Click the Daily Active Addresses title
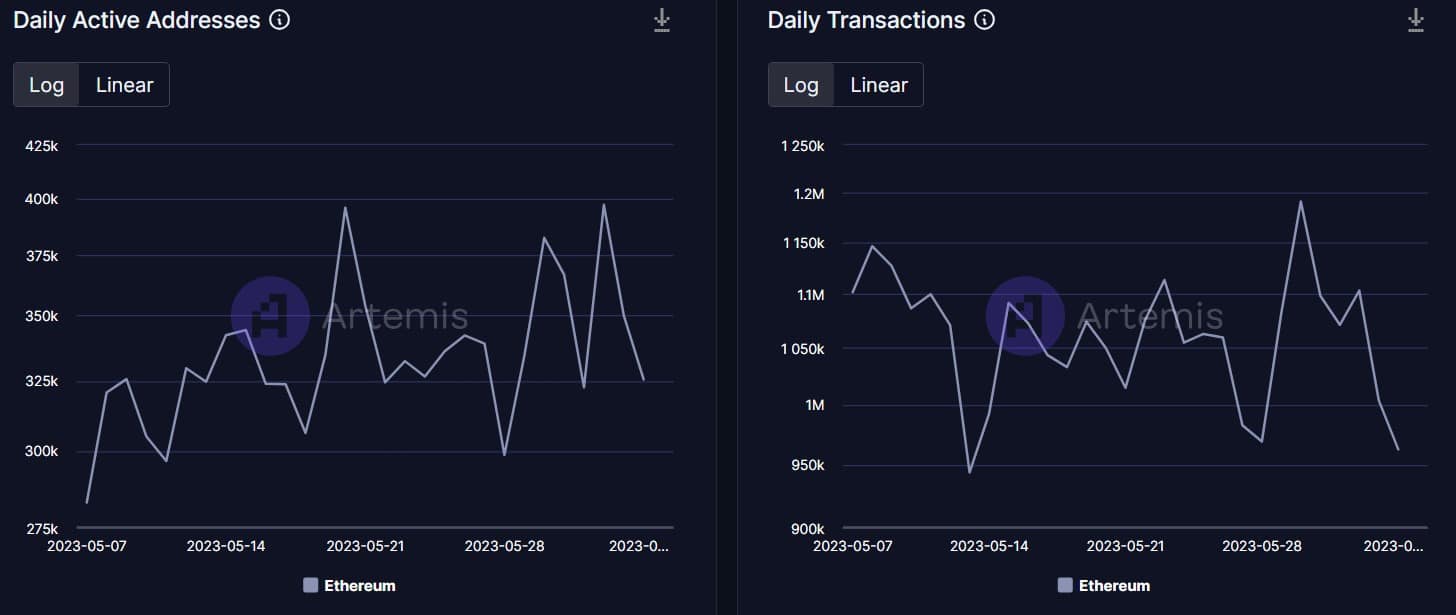The image size is (1456, 615). (x=137, y=20)
